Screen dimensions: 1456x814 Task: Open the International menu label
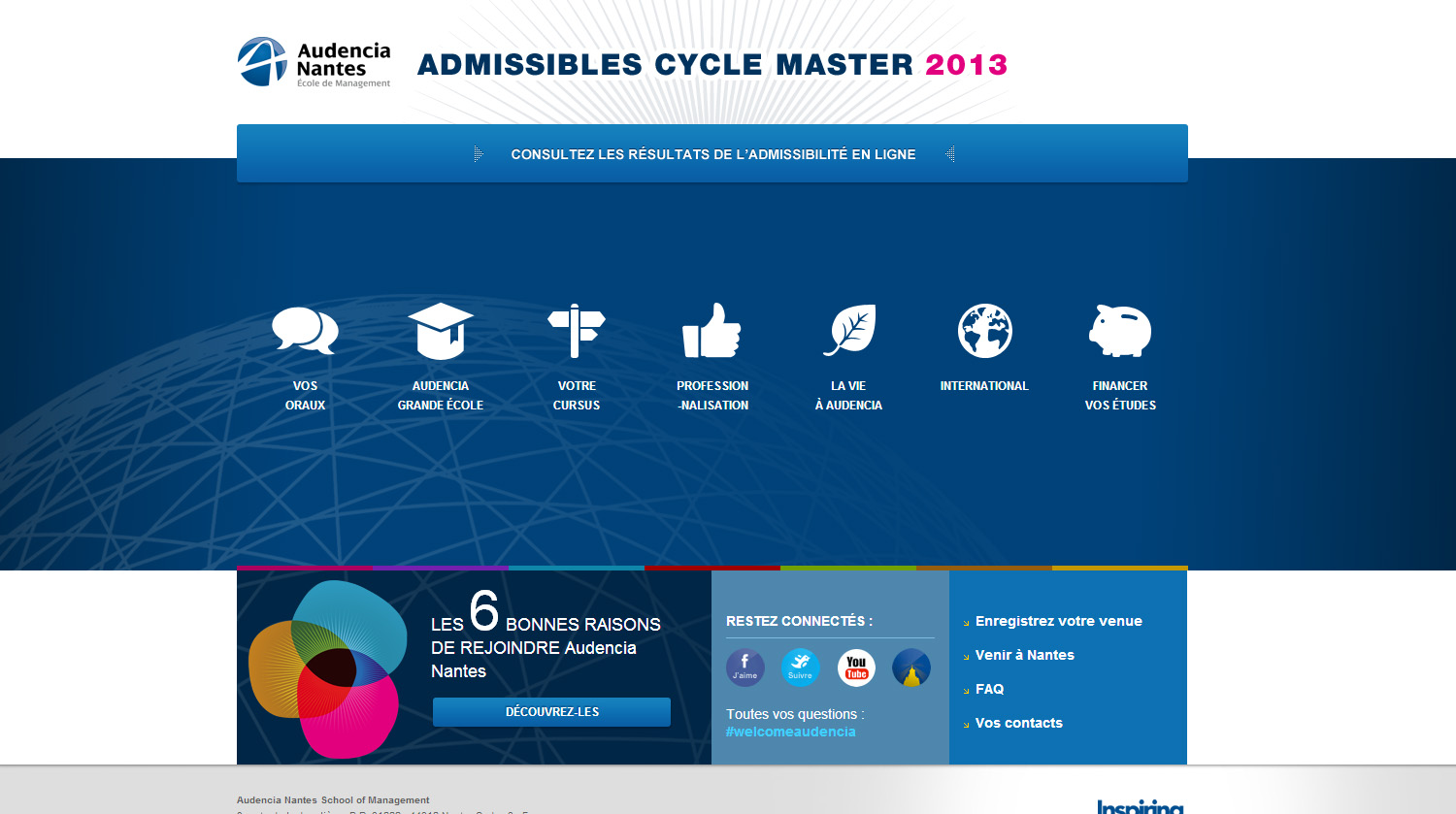(x=984, y=386)
